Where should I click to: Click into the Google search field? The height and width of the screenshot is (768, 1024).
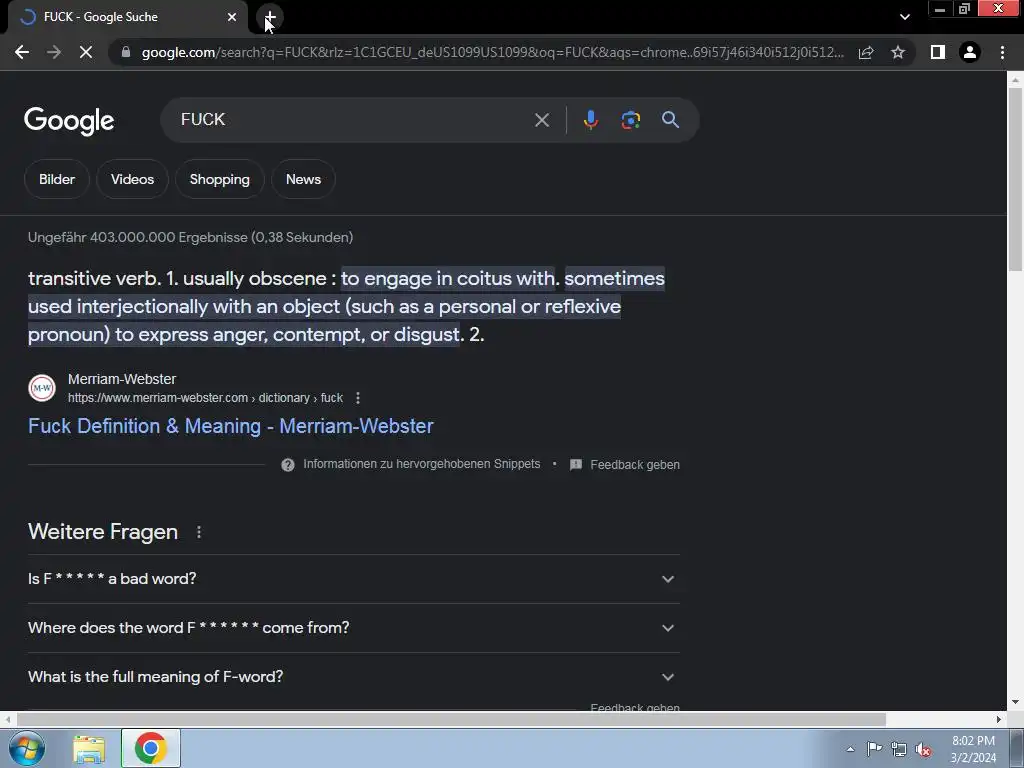pyautogui.click(x=353, y=120)
